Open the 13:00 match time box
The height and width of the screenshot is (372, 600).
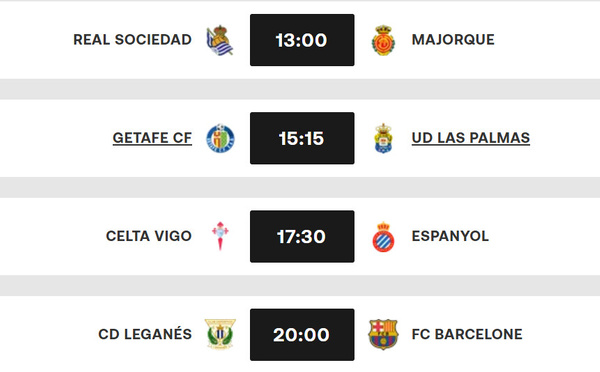[302, 40]
